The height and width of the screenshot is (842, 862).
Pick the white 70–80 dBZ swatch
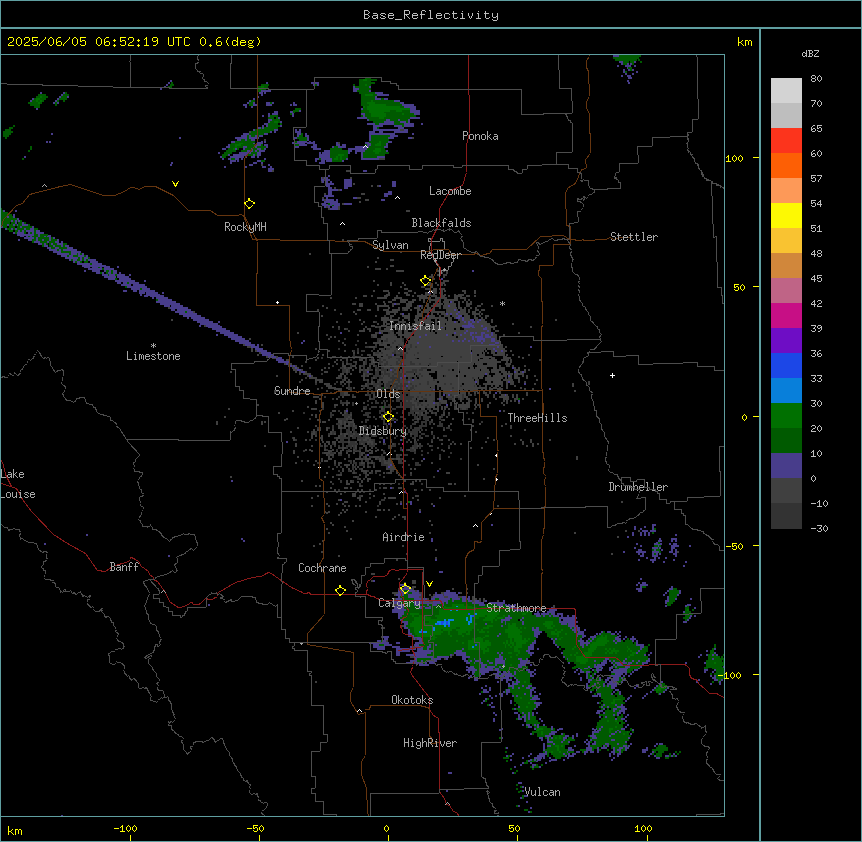(x=786, y=91)
